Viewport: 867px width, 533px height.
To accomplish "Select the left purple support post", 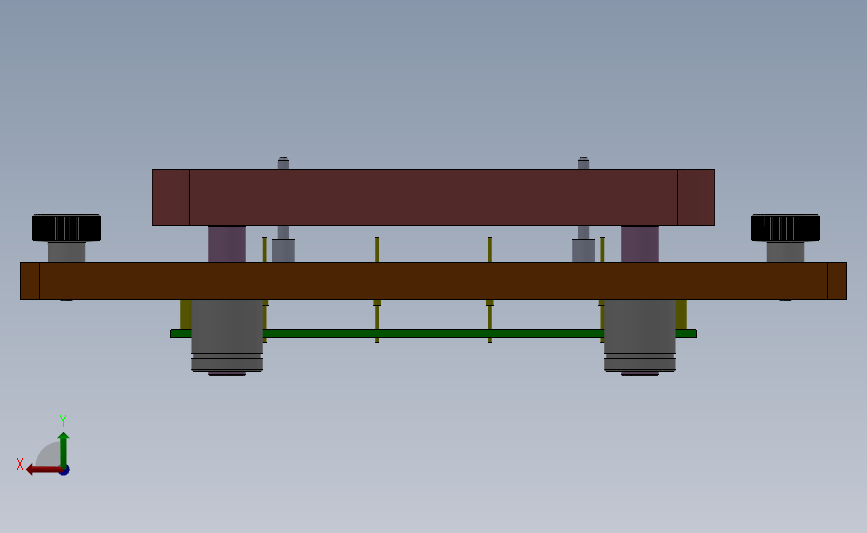I will pyautogui.click(x=227, y=244).
